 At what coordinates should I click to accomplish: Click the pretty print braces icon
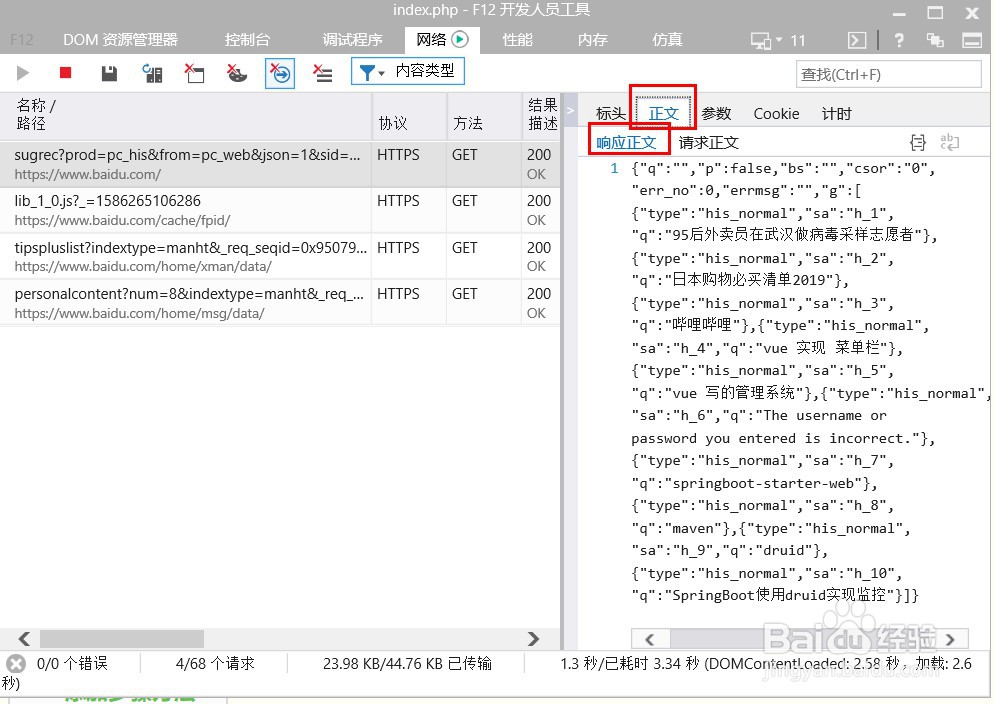click(x=918, y=142)
